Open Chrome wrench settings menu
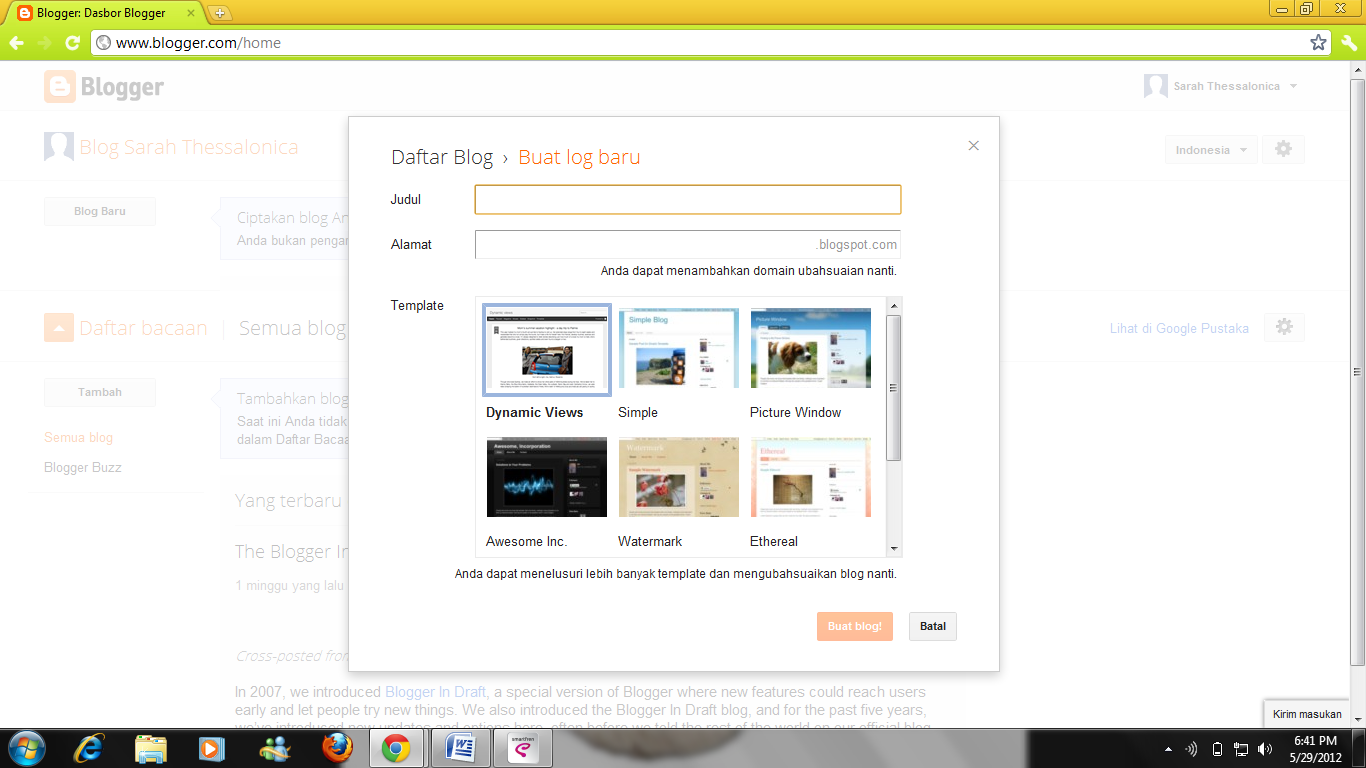This screenshot has width=1366, height=768. click(x=1348, y=43)
